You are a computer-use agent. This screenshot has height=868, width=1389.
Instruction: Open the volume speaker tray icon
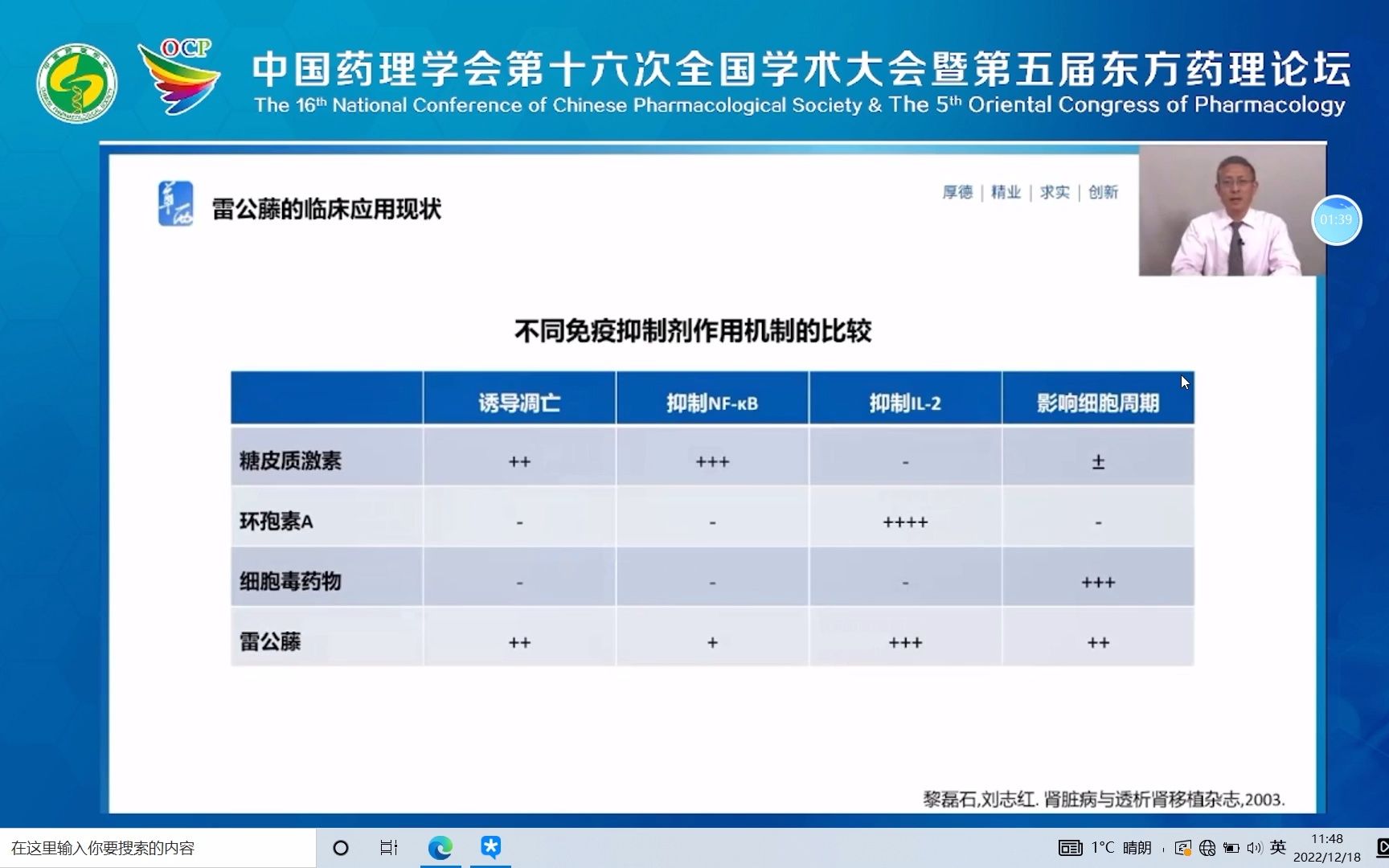[1254, 848]
